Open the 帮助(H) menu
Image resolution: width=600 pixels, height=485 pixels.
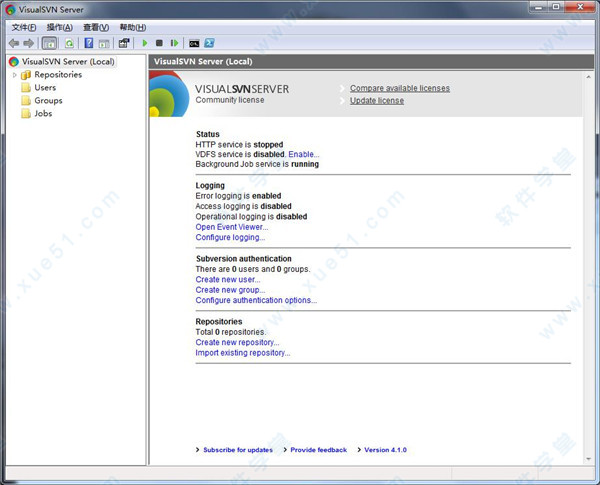pos(133,27)
